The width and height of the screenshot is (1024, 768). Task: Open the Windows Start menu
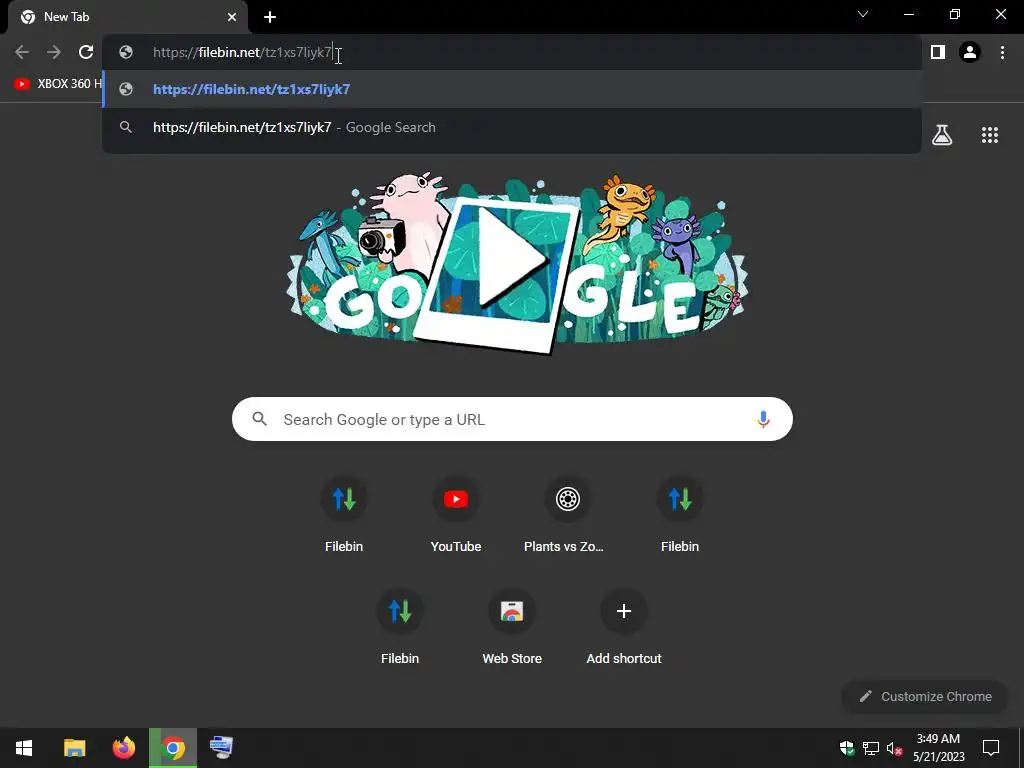coord(24,748)
